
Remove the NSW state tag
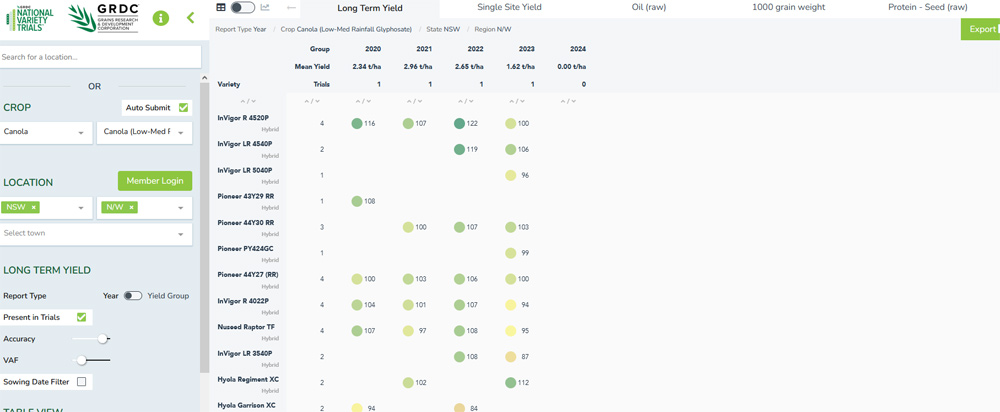pos(33,207)
